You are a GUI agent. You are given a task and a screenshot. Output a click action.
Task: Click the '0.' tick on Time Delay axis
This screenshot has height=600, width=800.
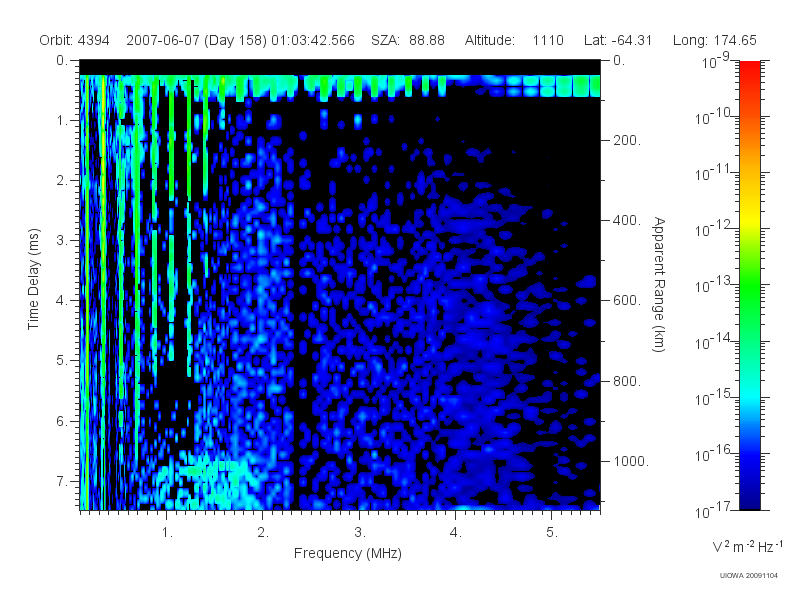[x=61, y=61]
